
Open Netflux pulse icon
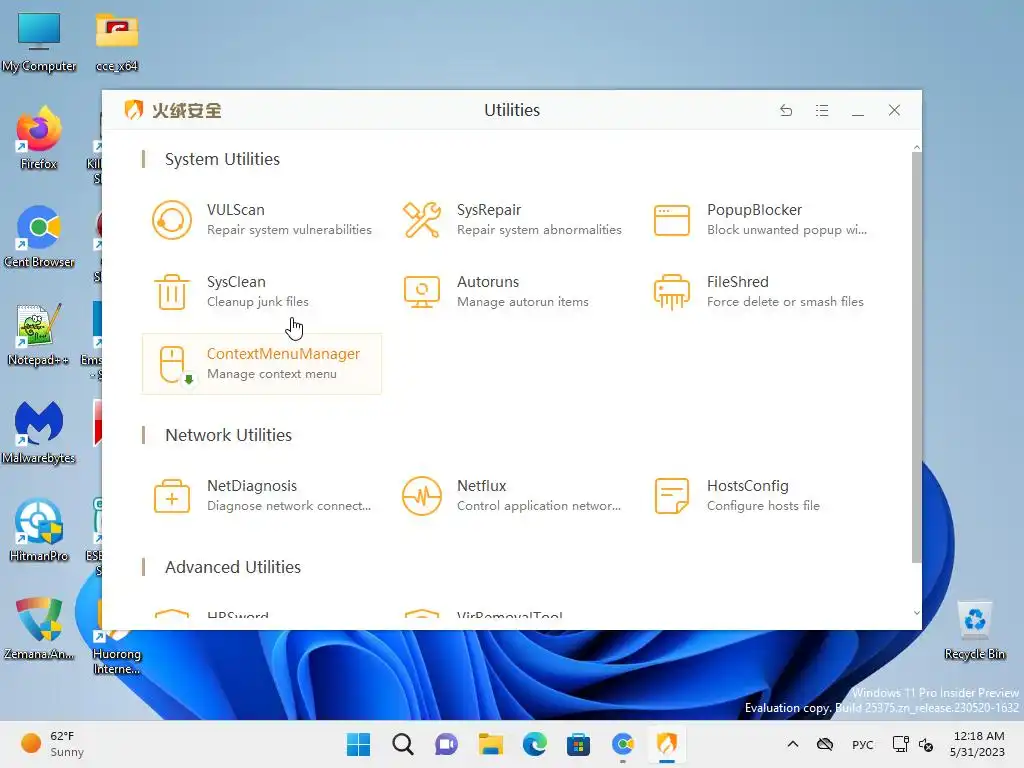(422, 496)
